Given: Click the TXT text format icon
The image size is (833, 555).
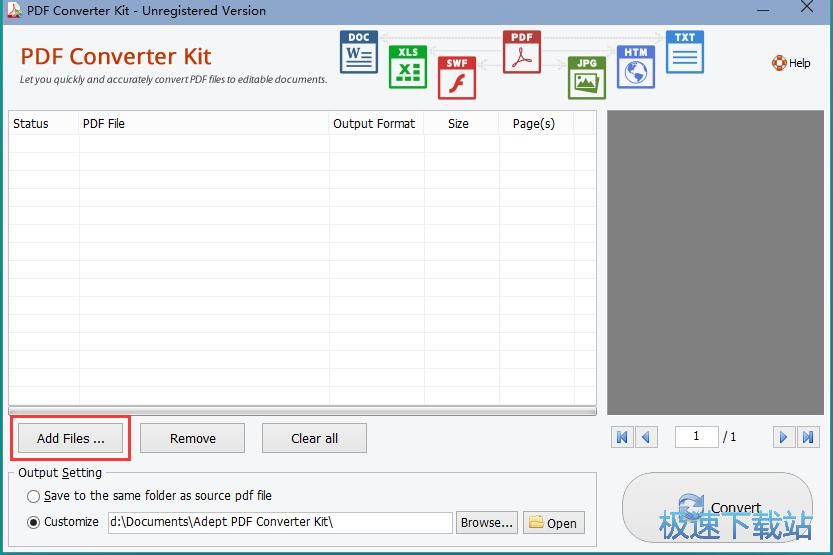Looking at the screenshot, I should click(685, 52).
